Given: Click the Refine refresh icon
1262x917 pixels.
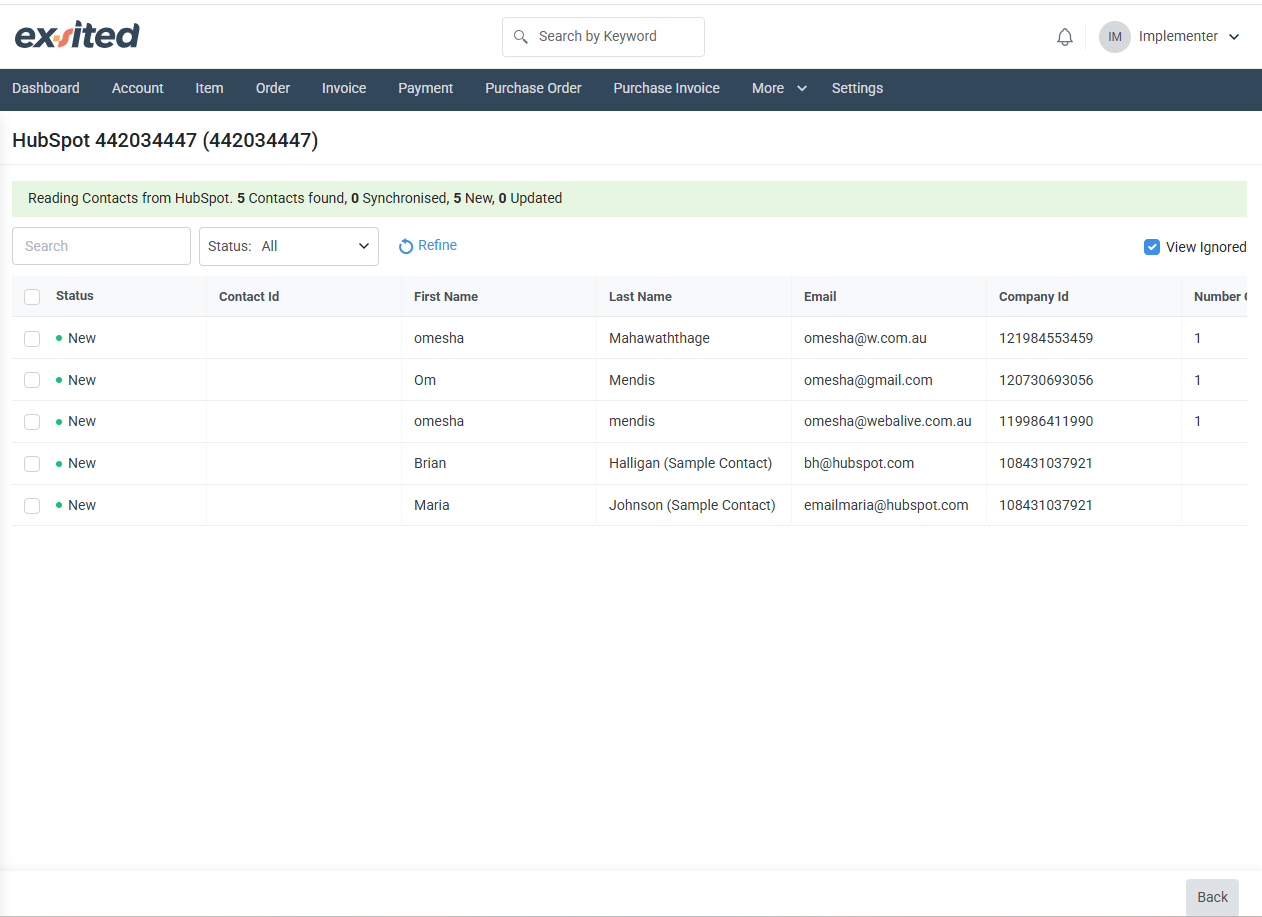Looking at the screenshot, I should [406, 246].
